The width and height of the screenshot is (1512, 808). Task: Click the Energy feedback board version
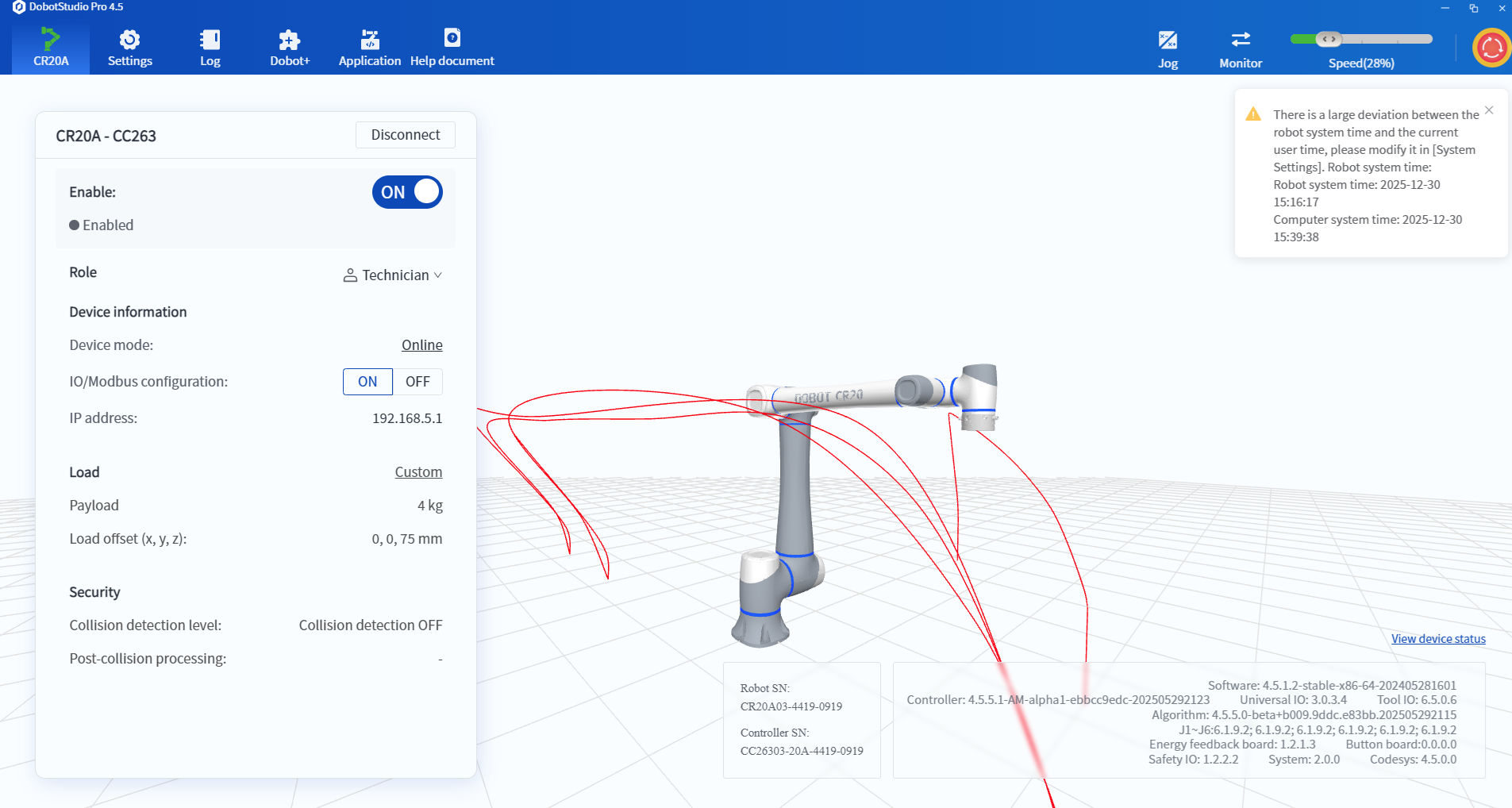[1232, 745]
